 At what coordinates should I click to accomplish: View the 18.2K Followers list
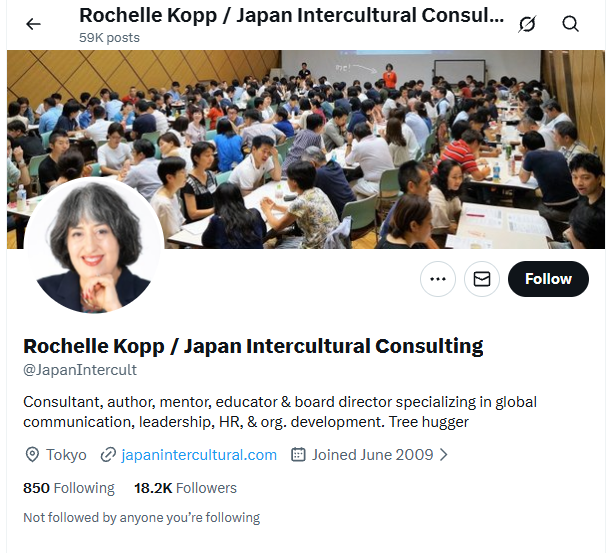[186, 488]
